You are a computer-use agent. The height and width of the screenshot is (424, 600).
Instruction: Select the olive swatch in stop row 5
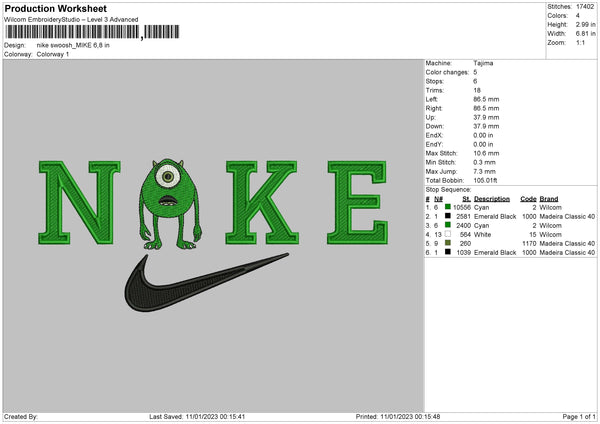tap(448, 243)
